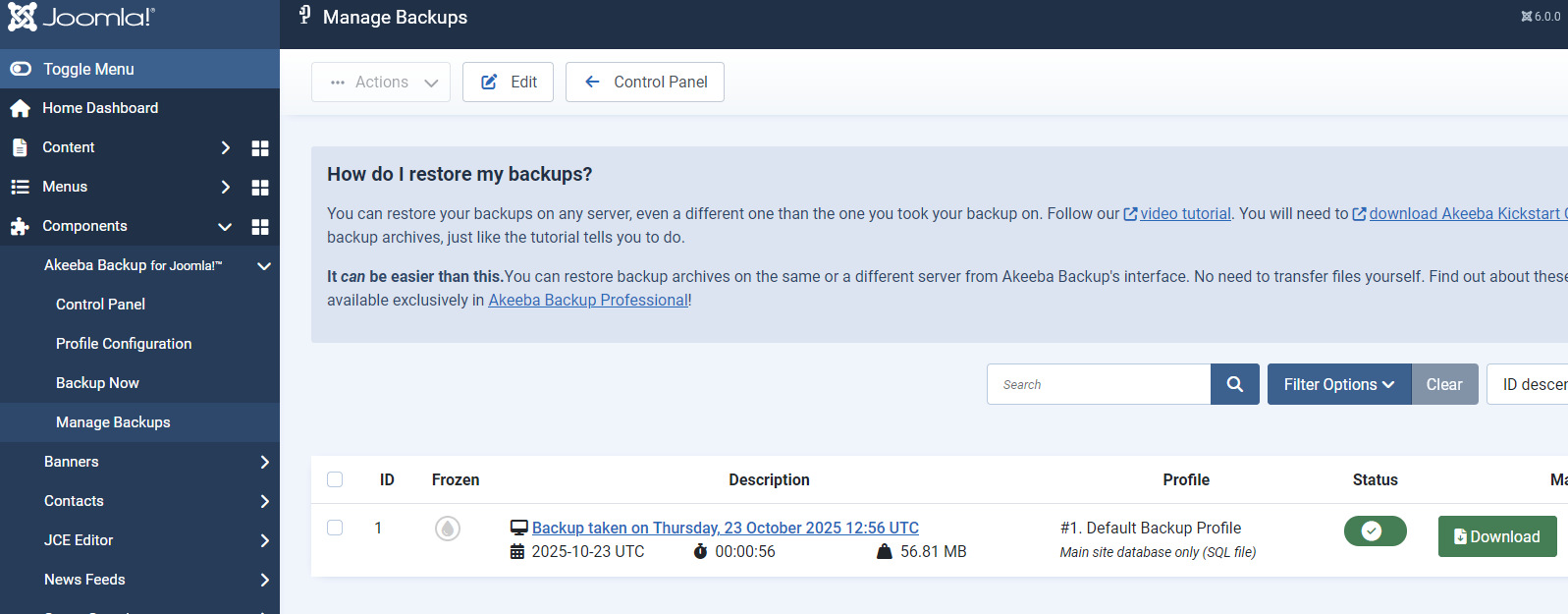Click stopwatch icon next to 00:00:56

click(700, 551)
